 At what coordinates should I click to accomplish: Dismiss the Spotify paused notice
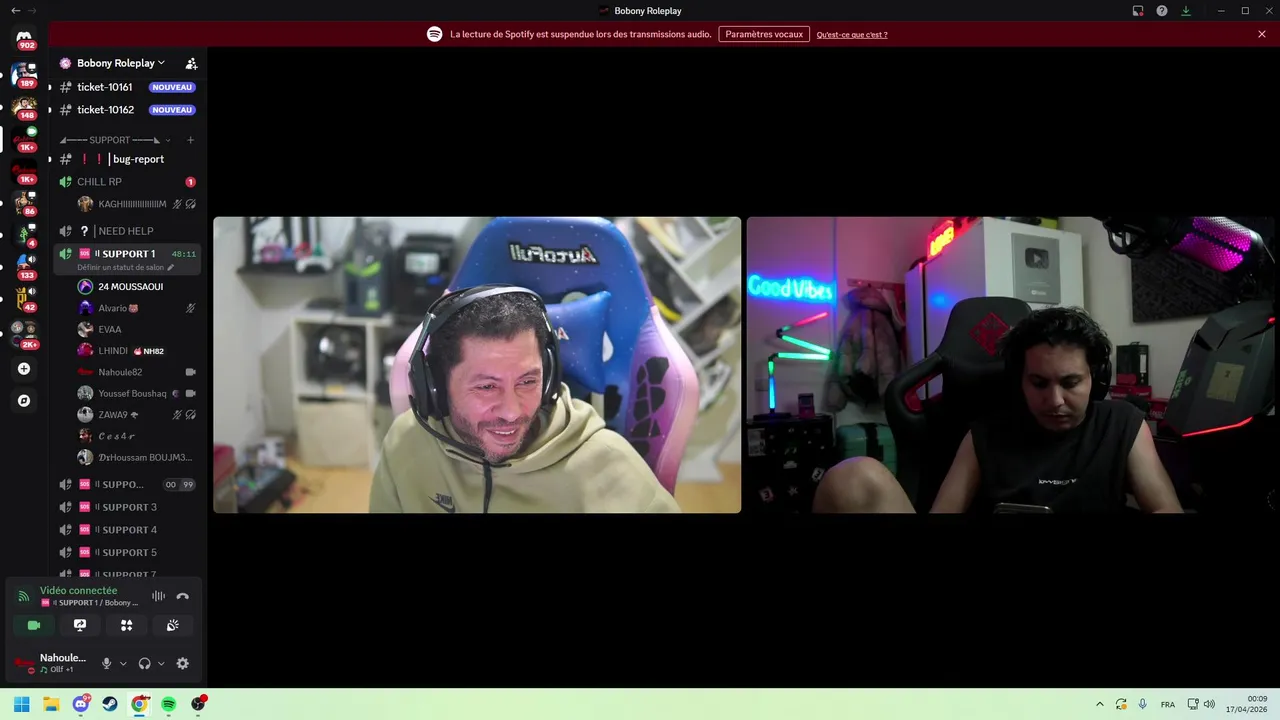click(1262, 34)
